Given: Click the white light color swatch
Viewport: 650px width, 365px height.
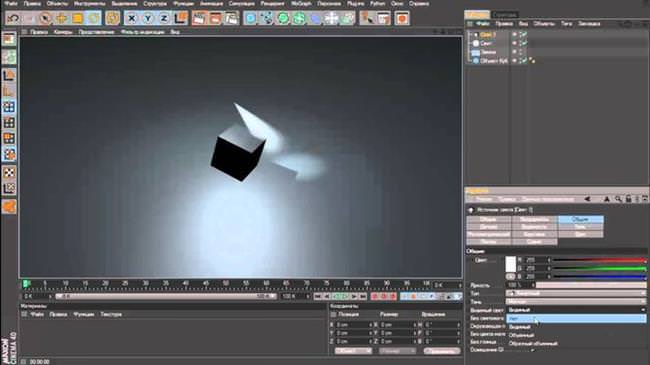Looking at the screenshot, I should point(511,264).
